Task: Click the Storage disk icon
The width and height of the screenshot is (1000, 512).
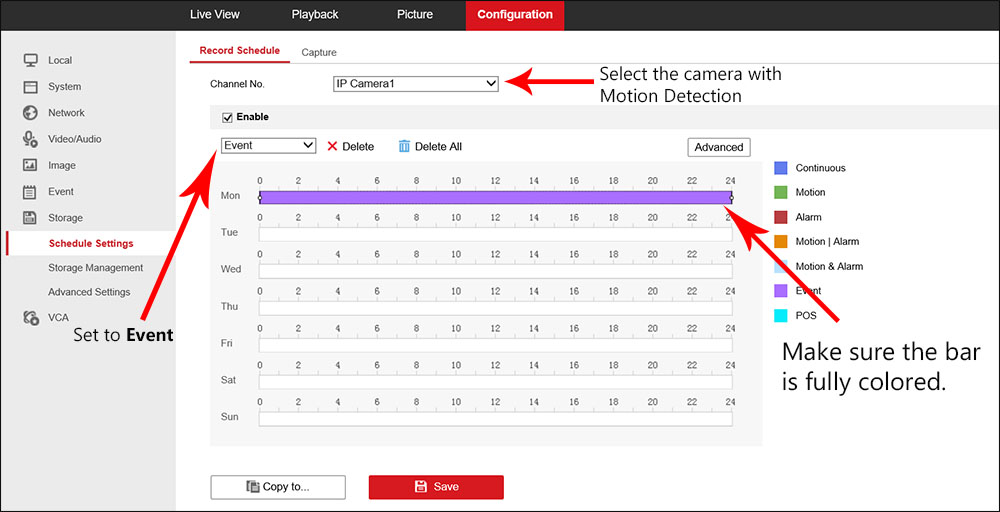Action: click(30, 217)
